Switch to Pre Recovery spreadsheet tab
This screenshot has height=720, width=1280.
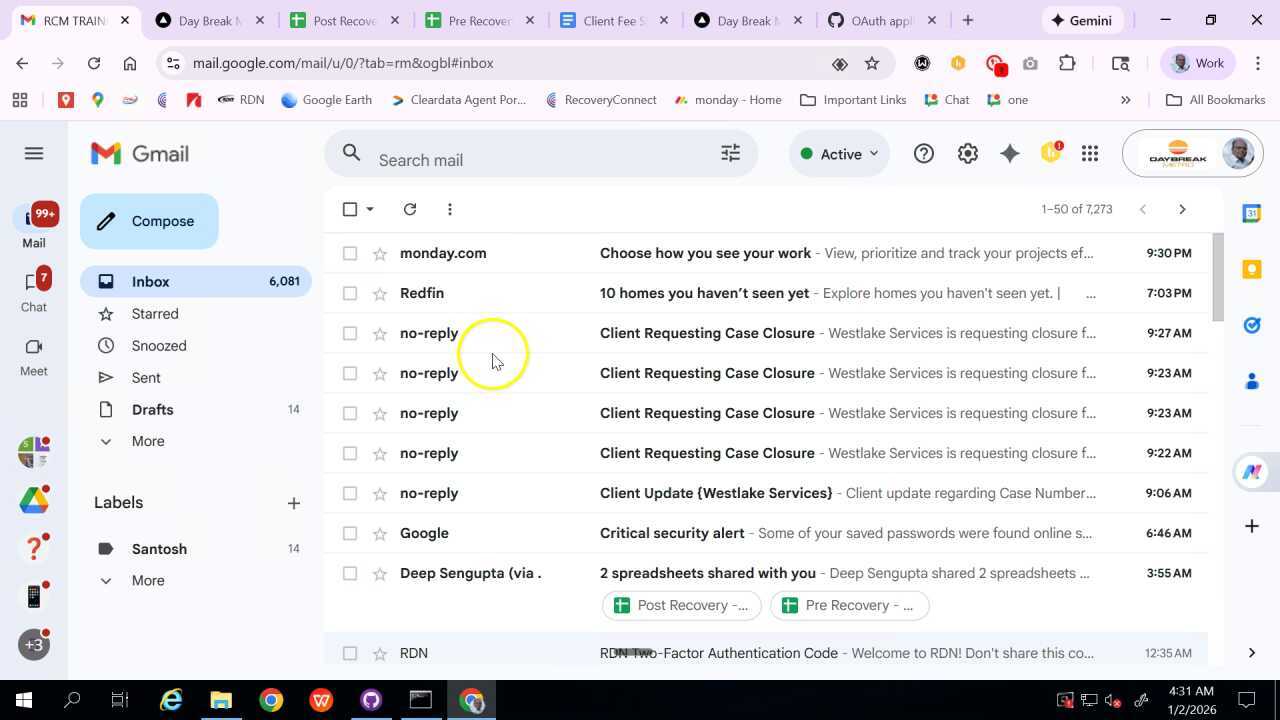tap(478, 20)
